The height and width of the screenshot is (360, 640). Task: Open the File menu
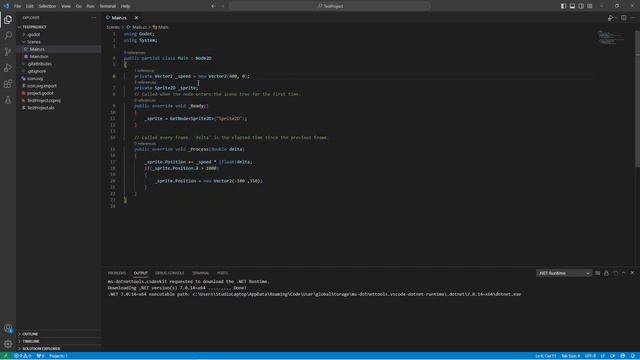click(x=17, y=6)
